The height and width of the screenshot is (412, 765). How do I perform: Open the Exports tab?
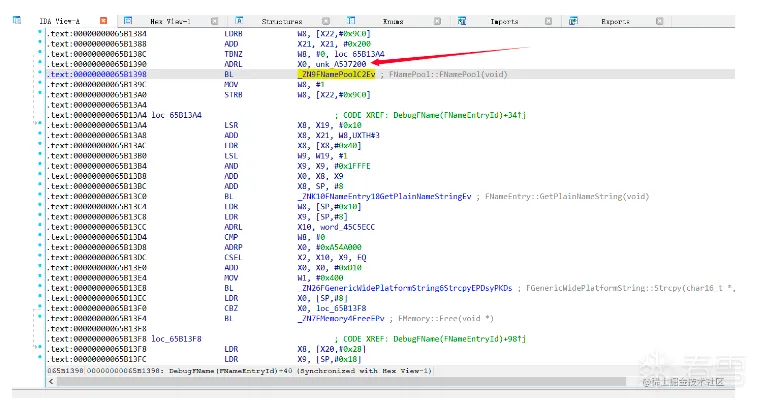tap(615, 21)
